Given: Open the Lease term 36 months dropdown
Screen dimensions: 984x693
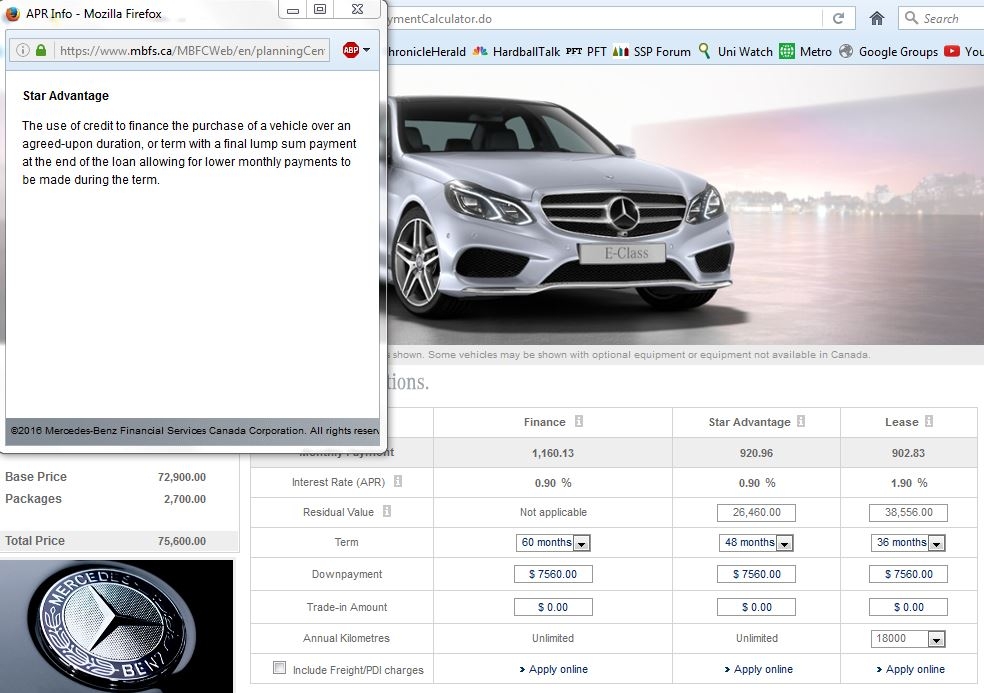Looking at the screenshot, I should [x=908, y=542].
